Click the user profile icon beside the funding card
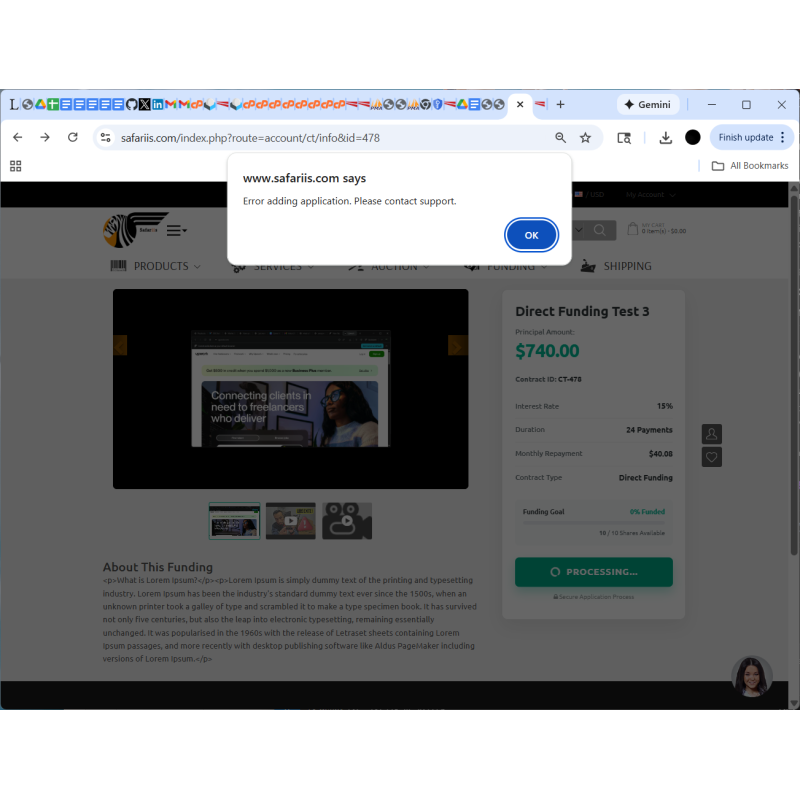 click(711, 434)
